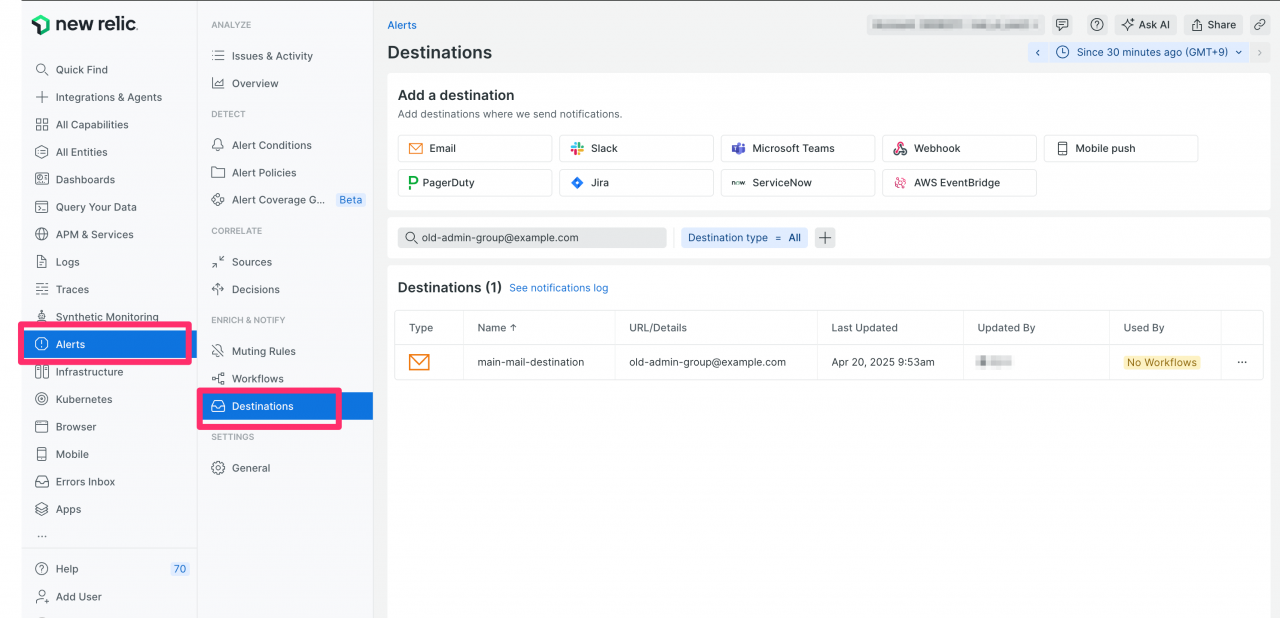Click the Infrastructure icon
This screenshot has width=1280, height=618.
pyautogui.click(x=42, y=372)
